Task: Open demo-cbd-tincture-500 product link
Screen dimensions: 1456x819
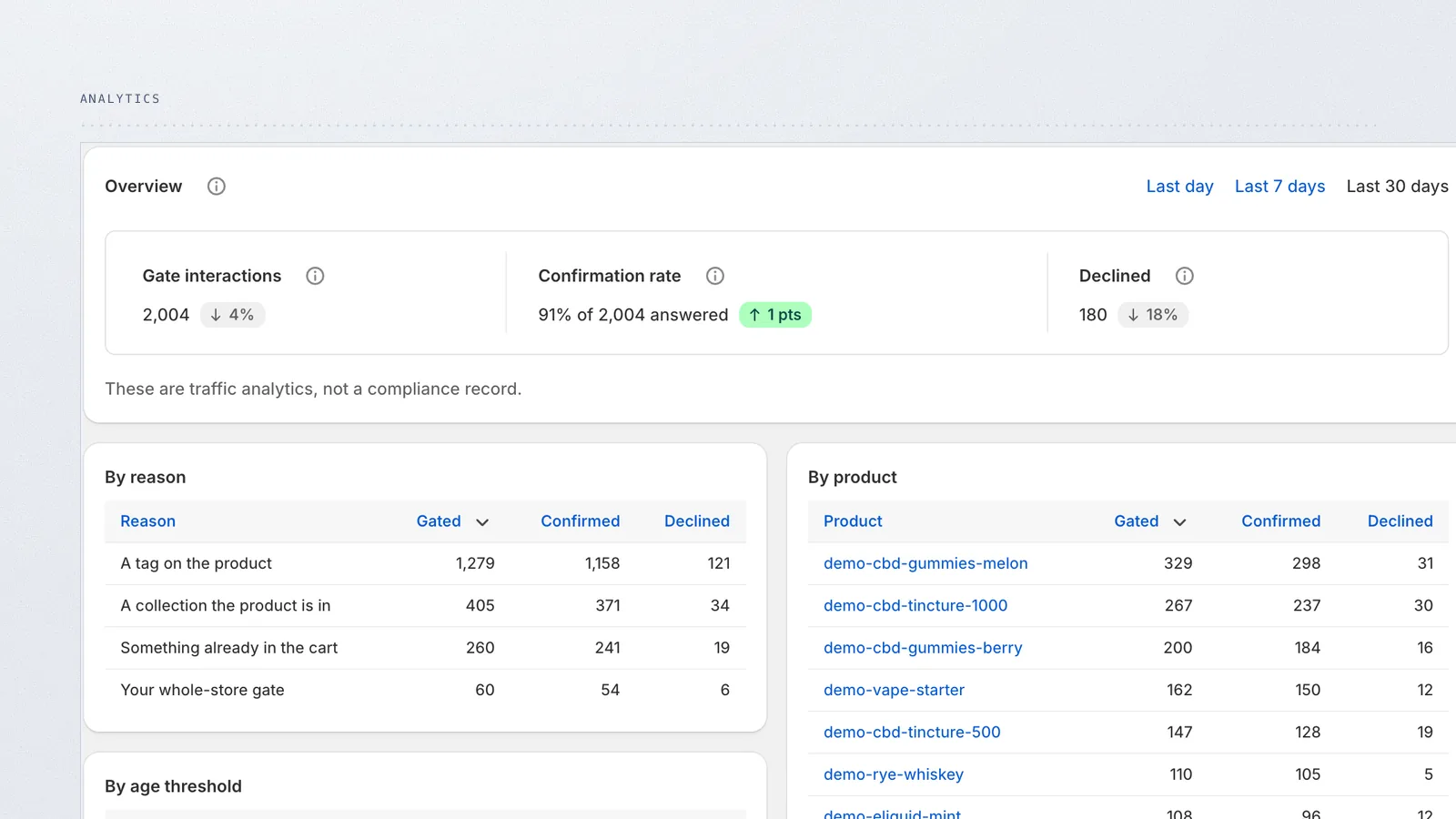Action: [912, 732]
